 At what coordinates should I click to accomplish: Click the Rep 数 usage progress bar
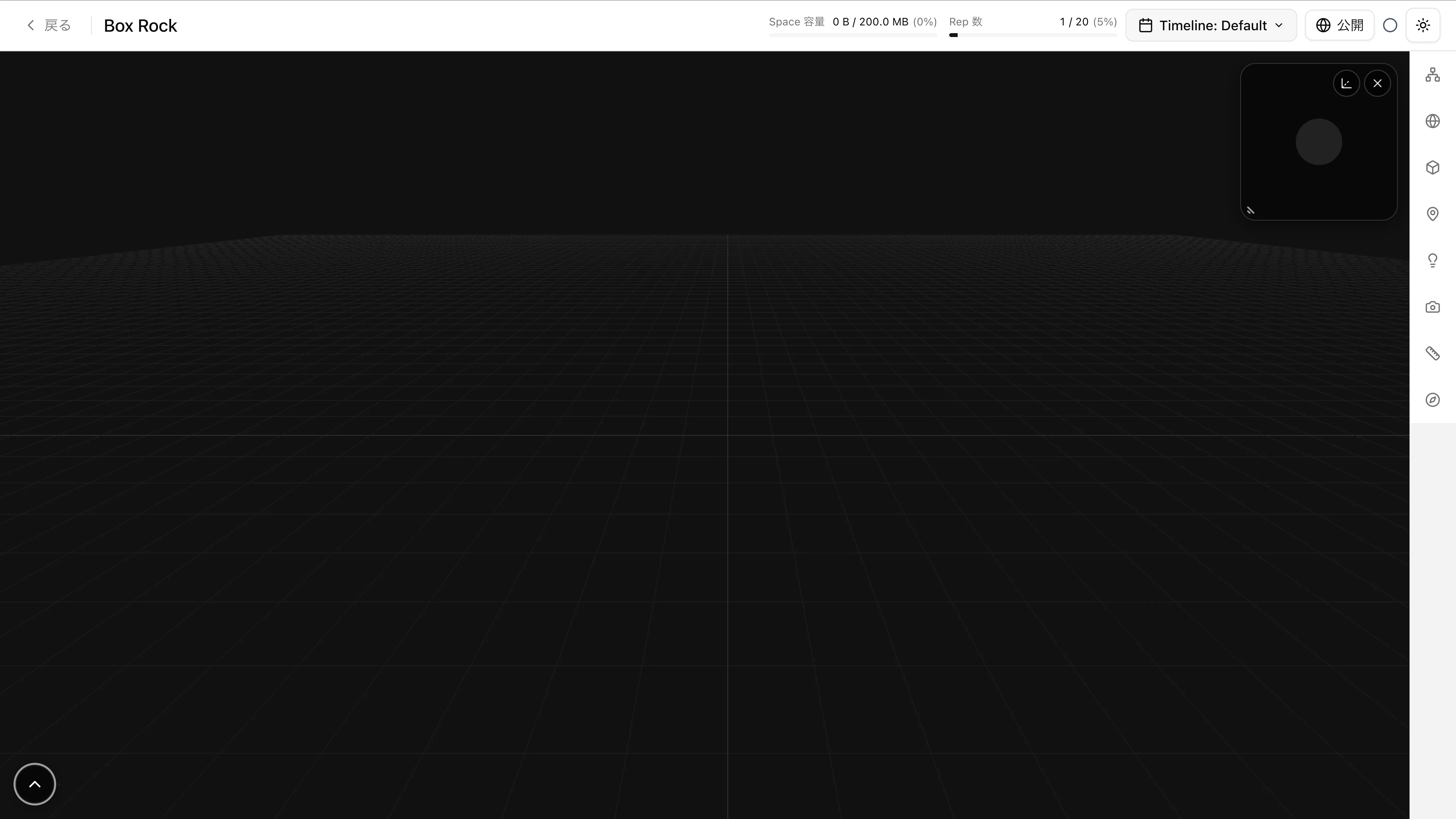(1033, 35)
